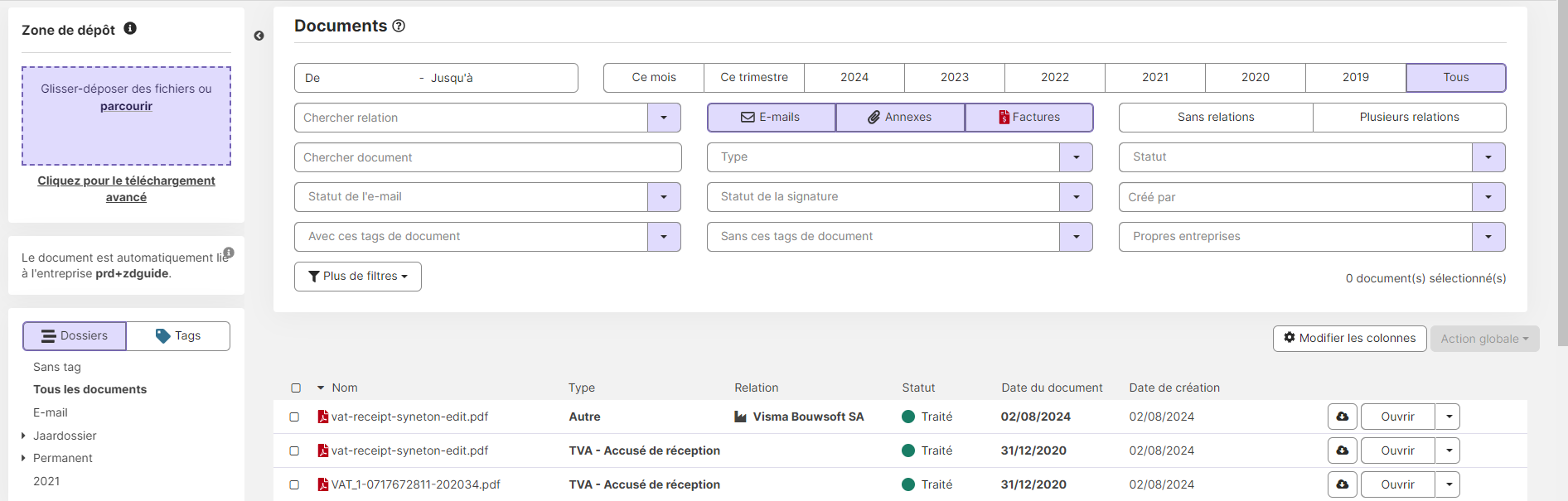Click the green status dot in Visma row
The width and height of the screenshot is (1568, 501).
point(908,417)
